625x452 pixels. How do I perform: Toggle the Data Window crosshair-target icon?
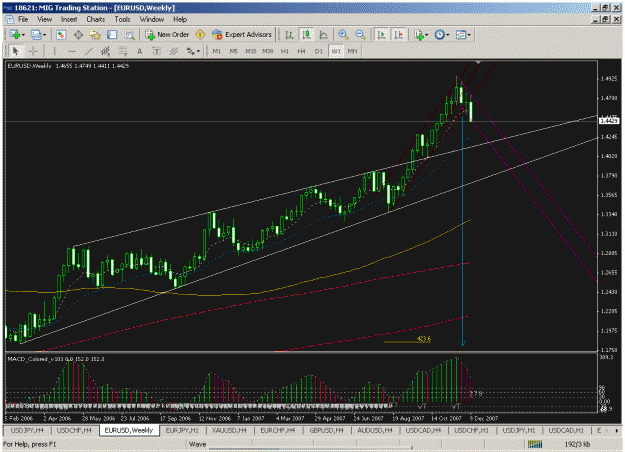[78, 35]
